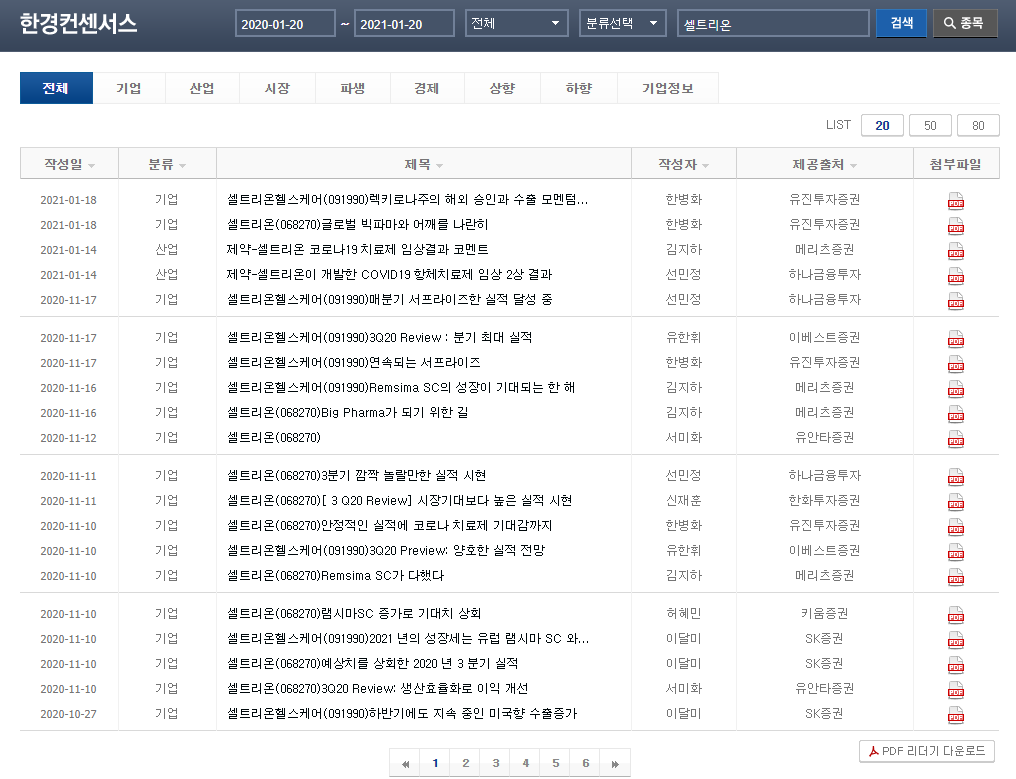Open the 전체 category dropdown
Screen dimensions: 1016x779
point(516,23)
